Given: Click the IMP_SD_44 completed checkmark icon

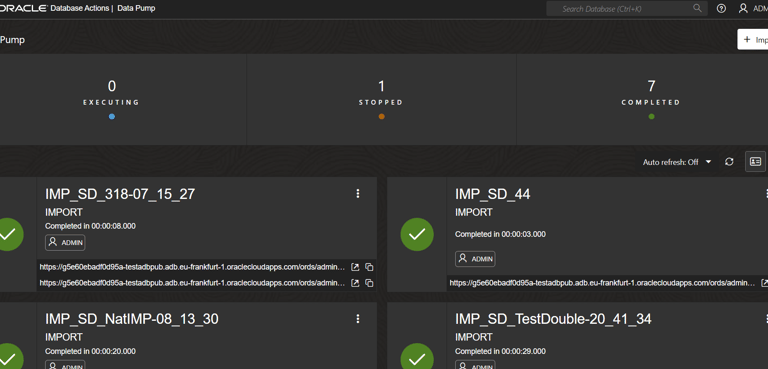Looking at the screenshot, I should [417, 234].
